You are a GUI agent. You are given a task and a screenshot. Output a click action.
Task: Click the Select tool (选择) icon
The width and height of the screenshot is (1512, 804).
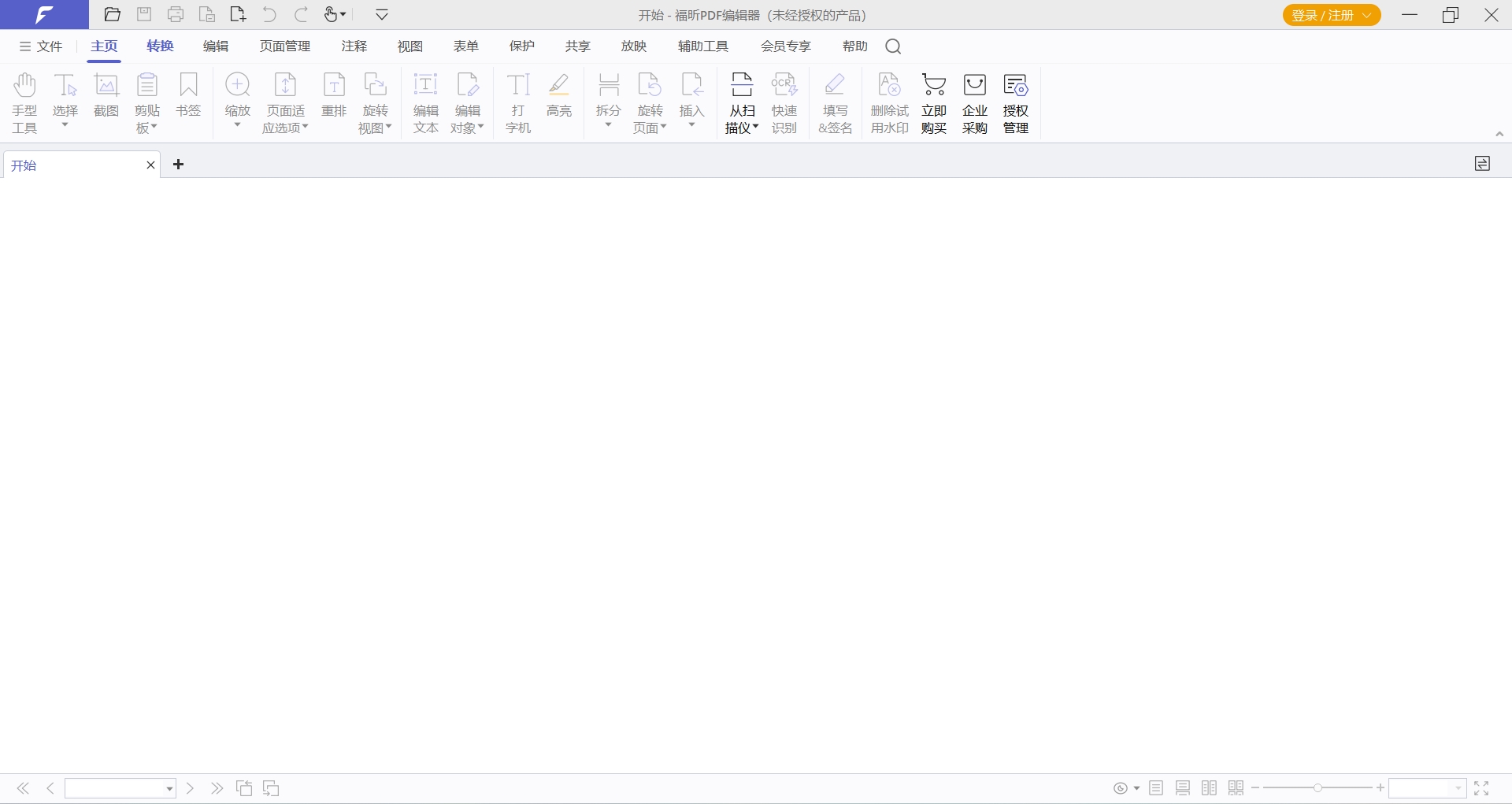coord(65,84)
